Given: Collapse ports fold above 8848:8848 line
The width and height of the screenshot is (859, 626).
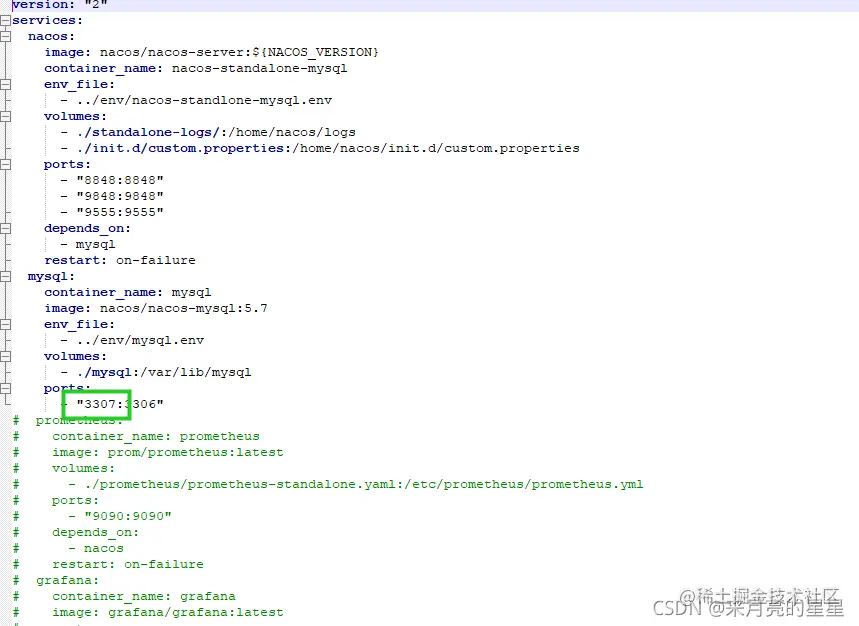Looking at the screenshot, I should 5,164.
